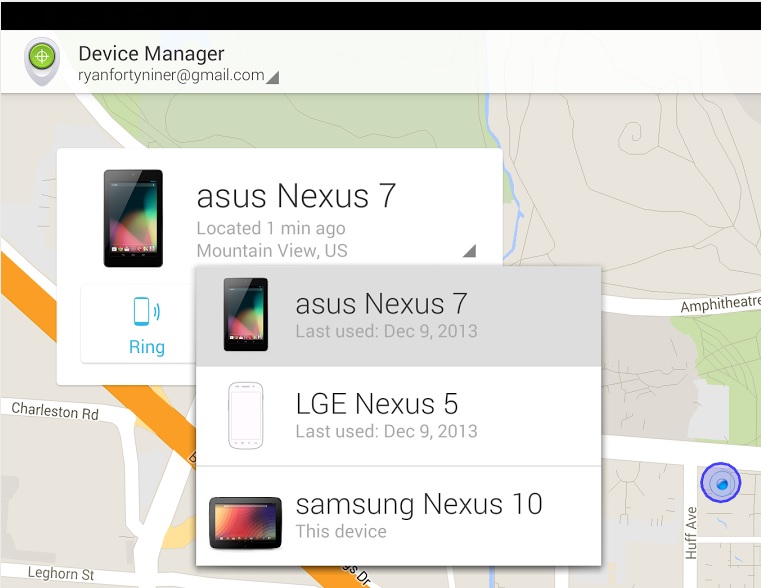Click Charleston Rd label on map
Image resolution: width=761 pixels, height=588 pixels.
coord(55,411)
